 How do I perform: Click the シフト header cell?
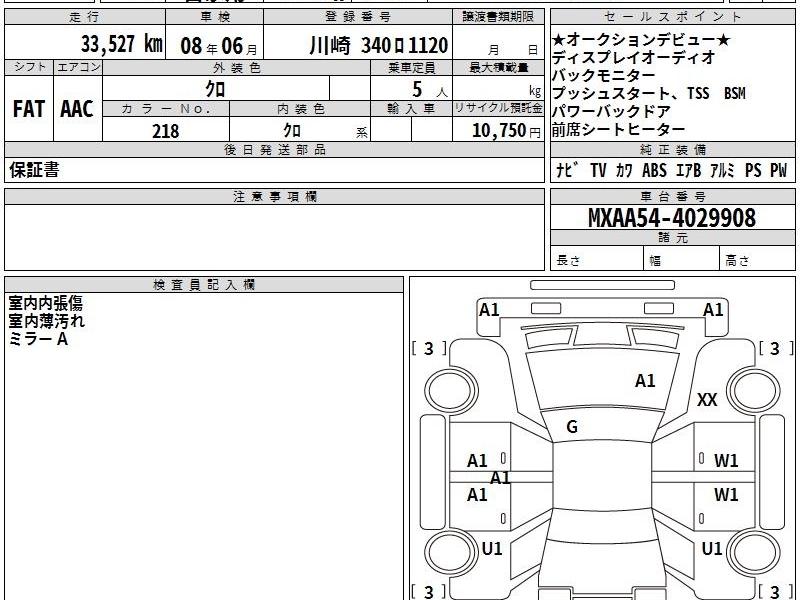[x=29, y=67]
